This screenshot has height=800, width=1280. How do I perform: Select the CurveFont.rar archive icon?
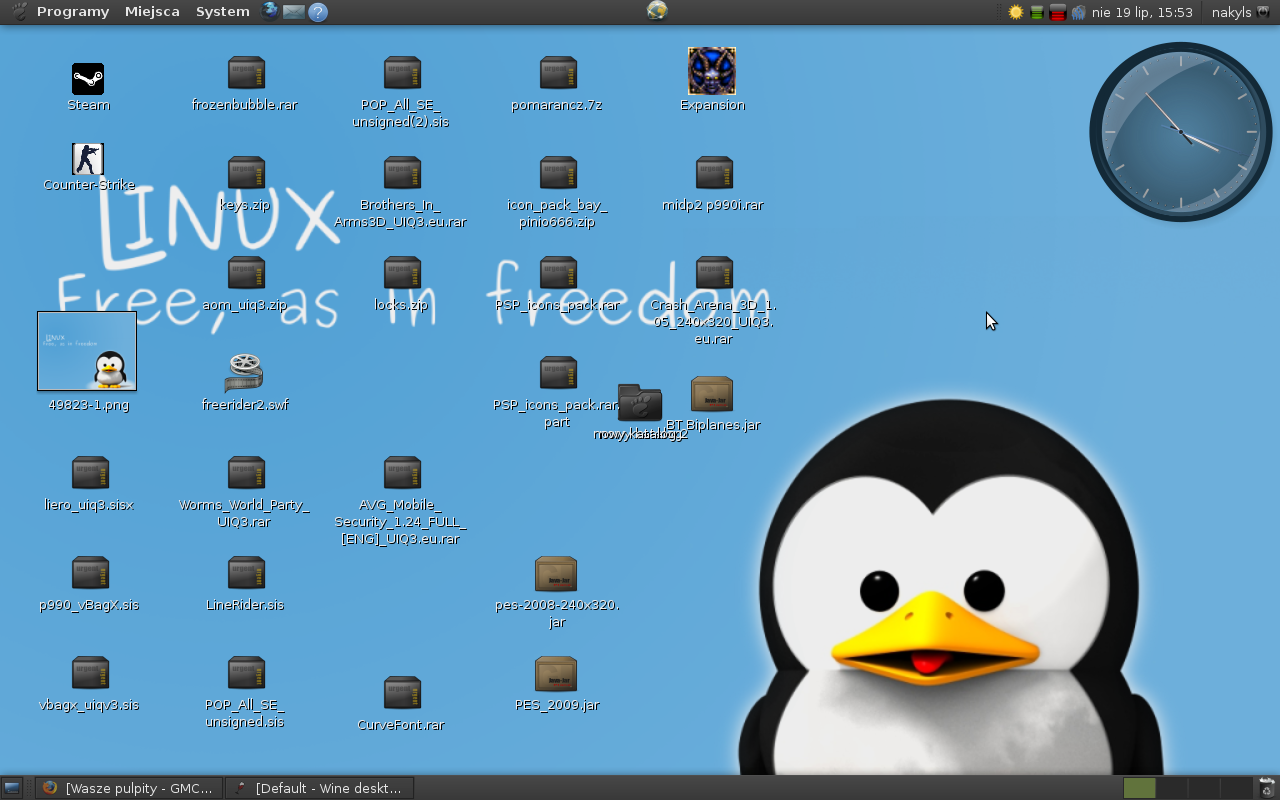click(x=401, y=694)
